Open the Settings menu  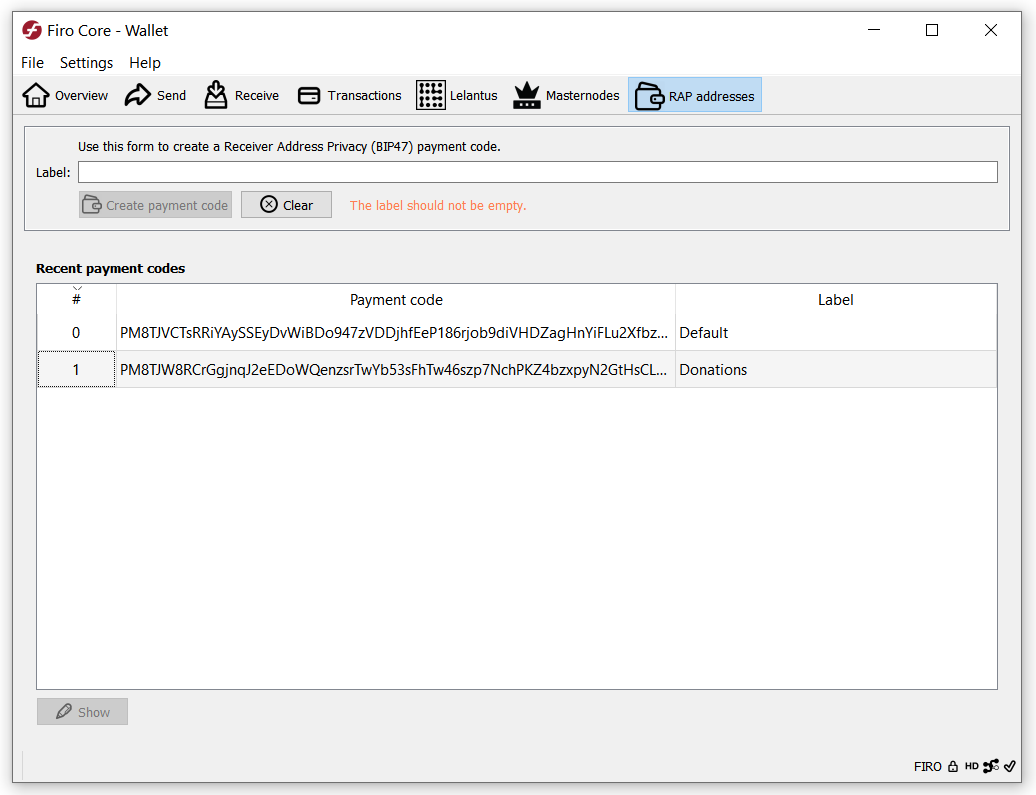(x=87, y=63)
